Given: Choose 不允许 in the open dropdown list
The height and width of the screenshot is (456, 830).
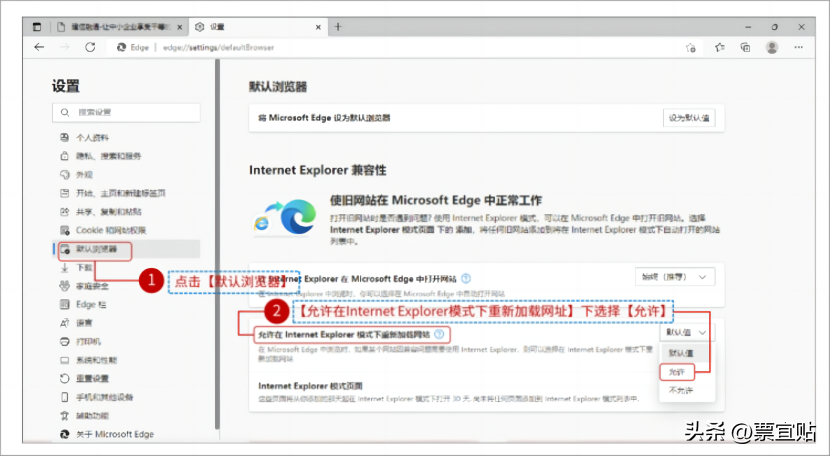Looking at the screenshot, I should pyautogui.click(x=687, y=390).
